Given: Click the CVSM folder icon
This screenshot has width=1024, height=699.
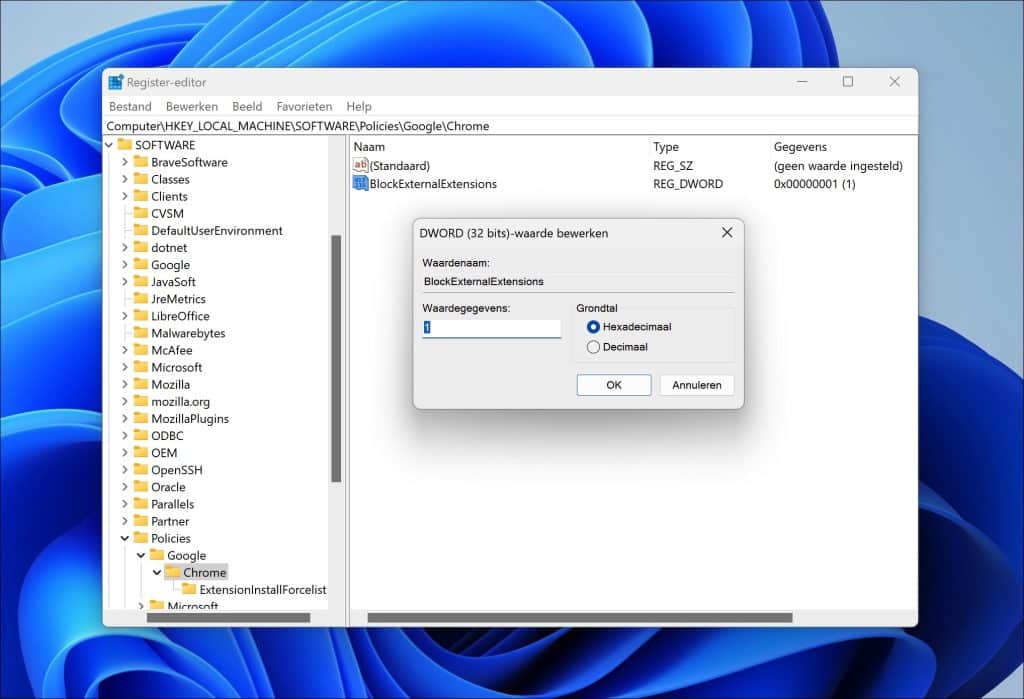Looking at the screenshot, I should point(140,212).
